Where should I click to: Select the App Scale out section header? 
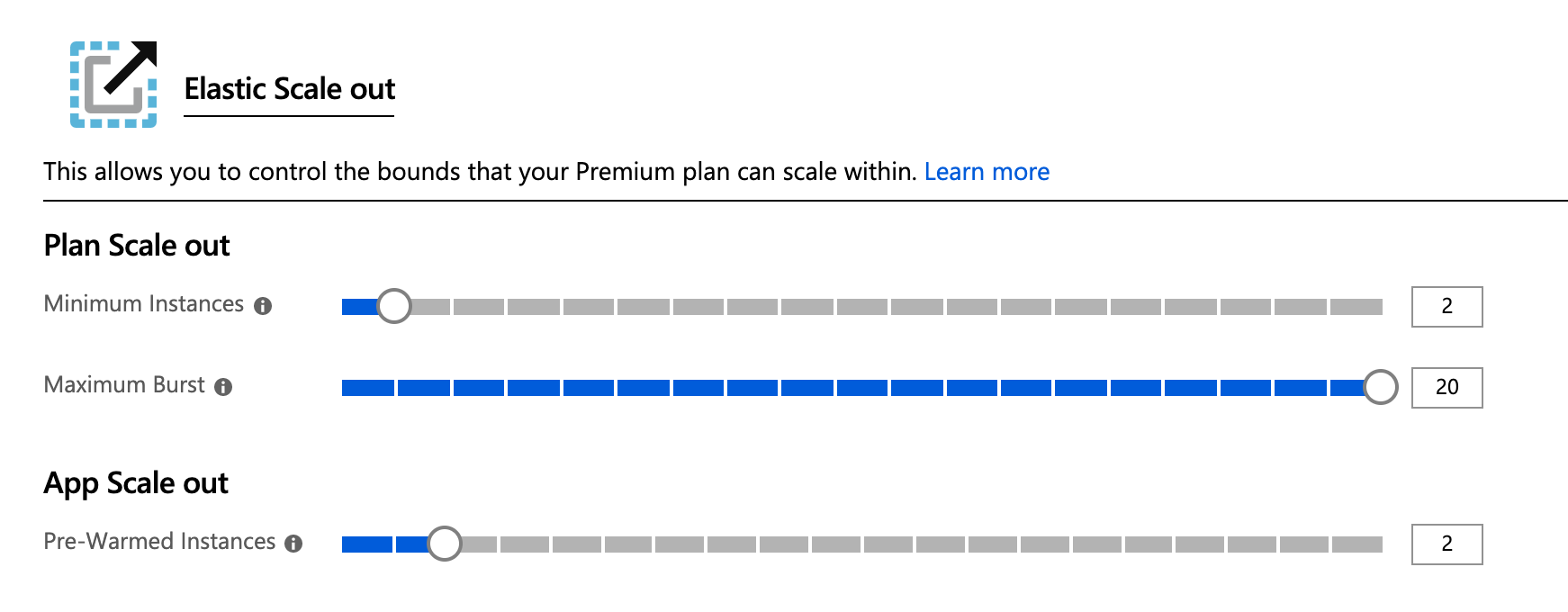[136, 482]
